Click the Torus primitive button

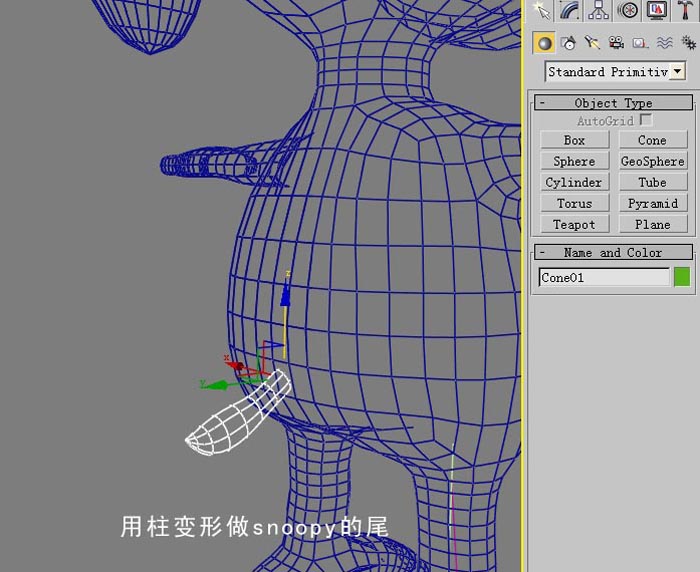575,203
